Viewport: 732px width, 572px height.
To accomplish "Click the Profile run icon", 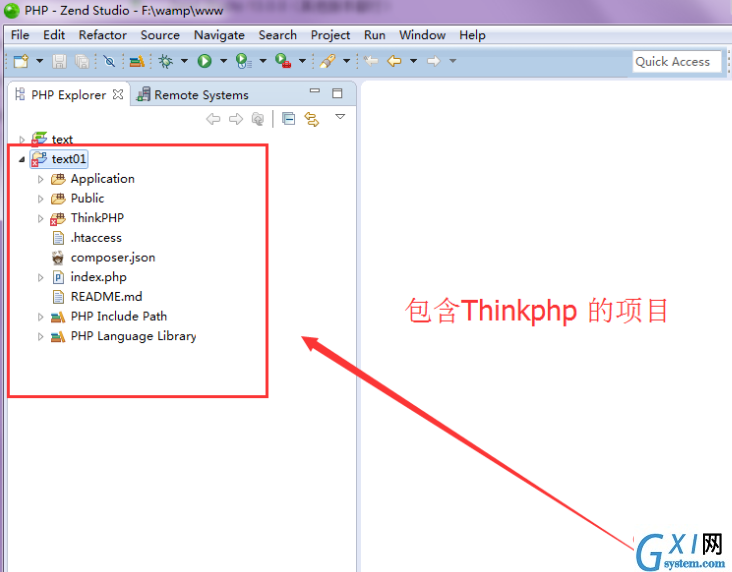I will click(244, 61).
